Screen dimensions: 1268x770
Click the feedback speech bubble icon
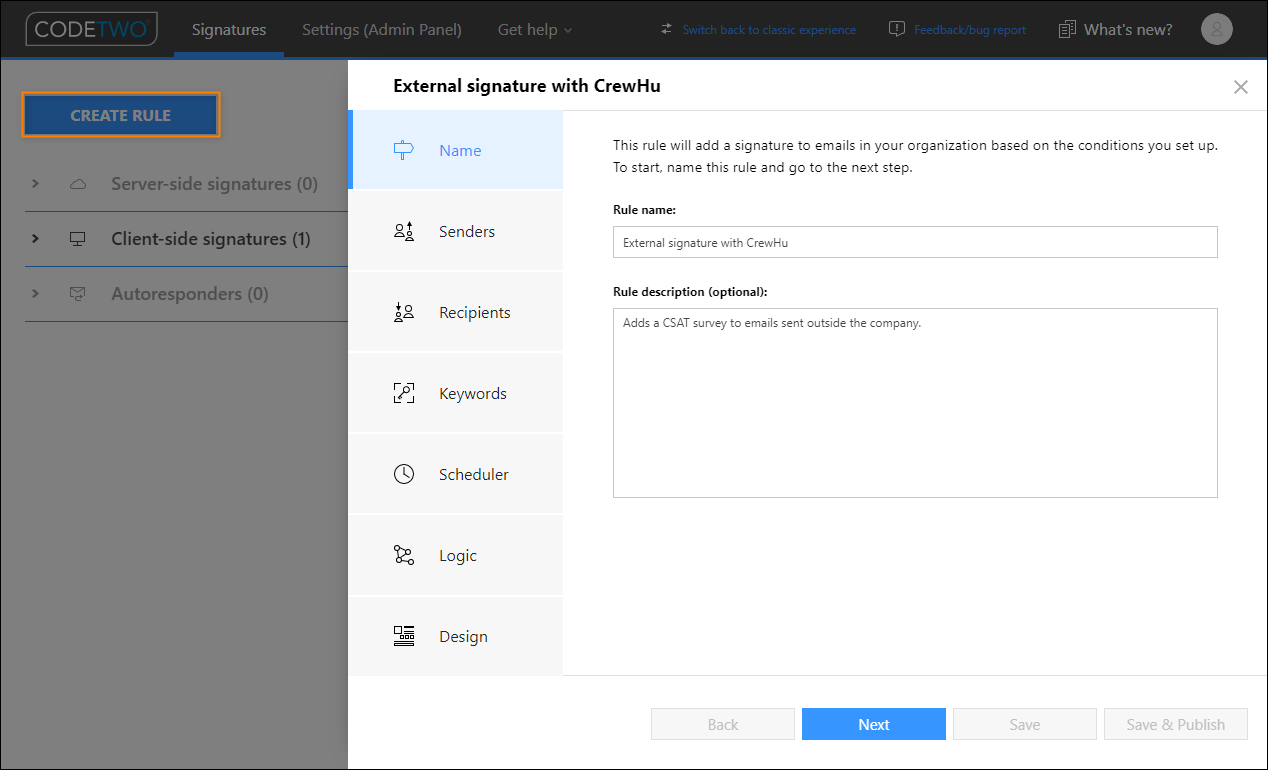(897, 29)
